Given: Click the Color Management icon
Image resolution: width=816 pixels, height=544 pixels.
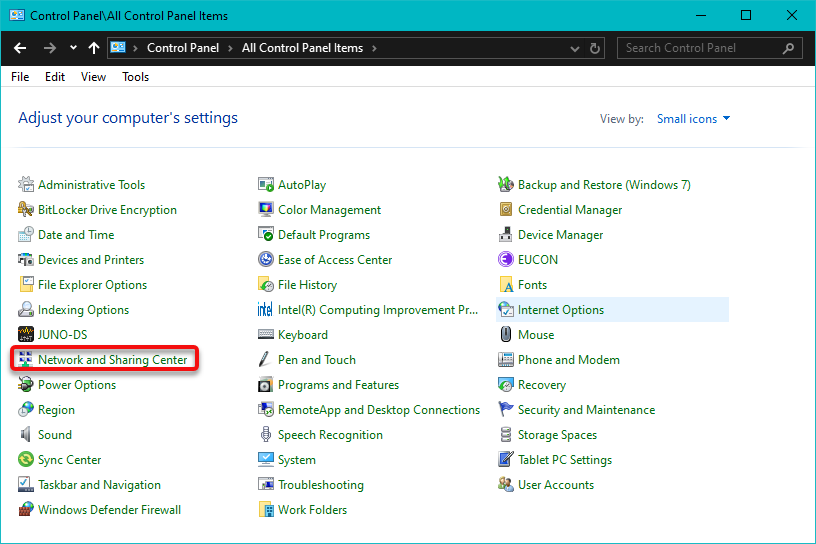Looking at the screenshot, I should click(266, 210).
